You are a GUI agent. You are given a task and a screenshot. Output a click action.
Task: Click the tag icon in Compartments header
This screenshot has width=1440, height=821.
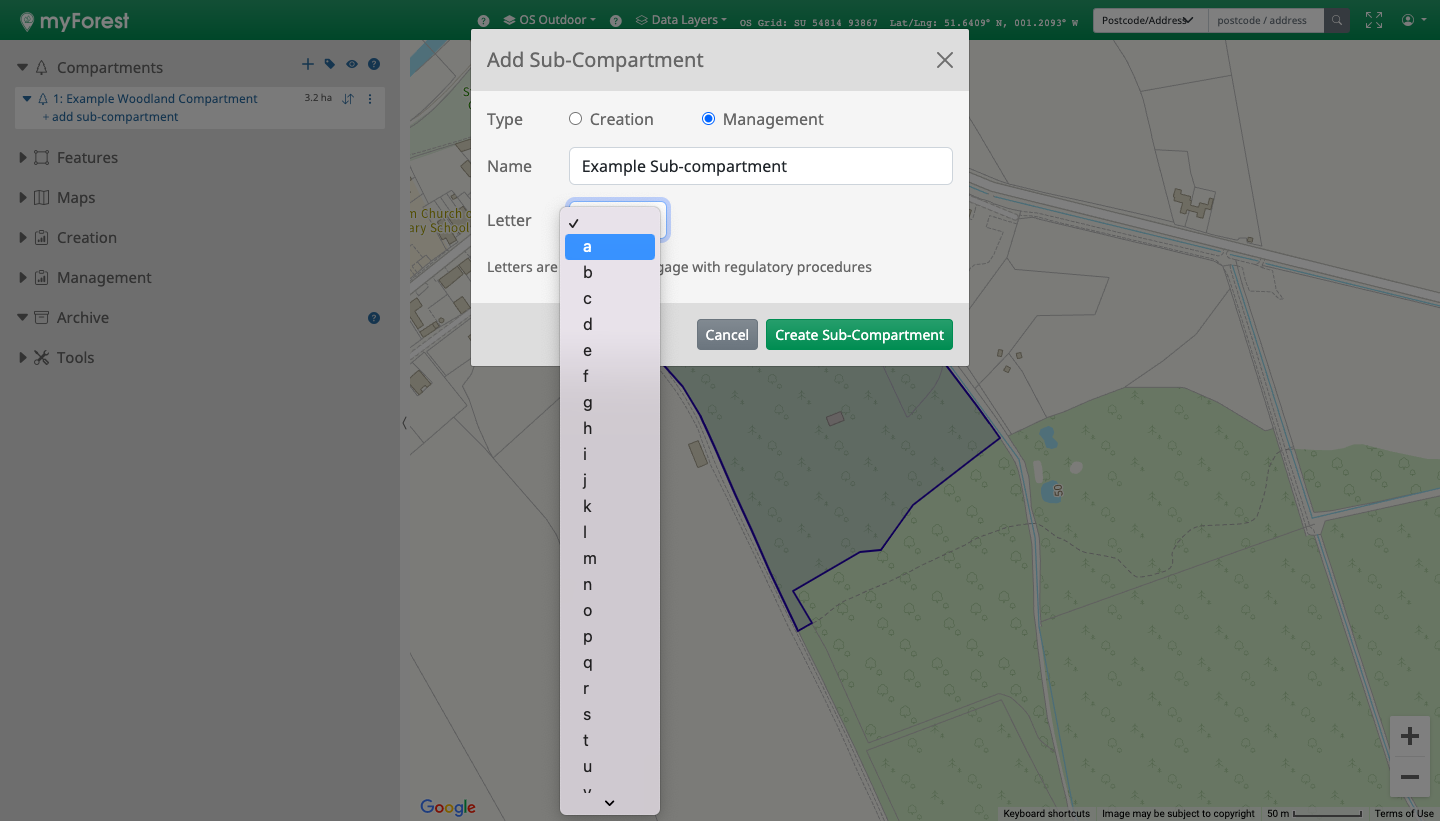click(x=330, y=65)
